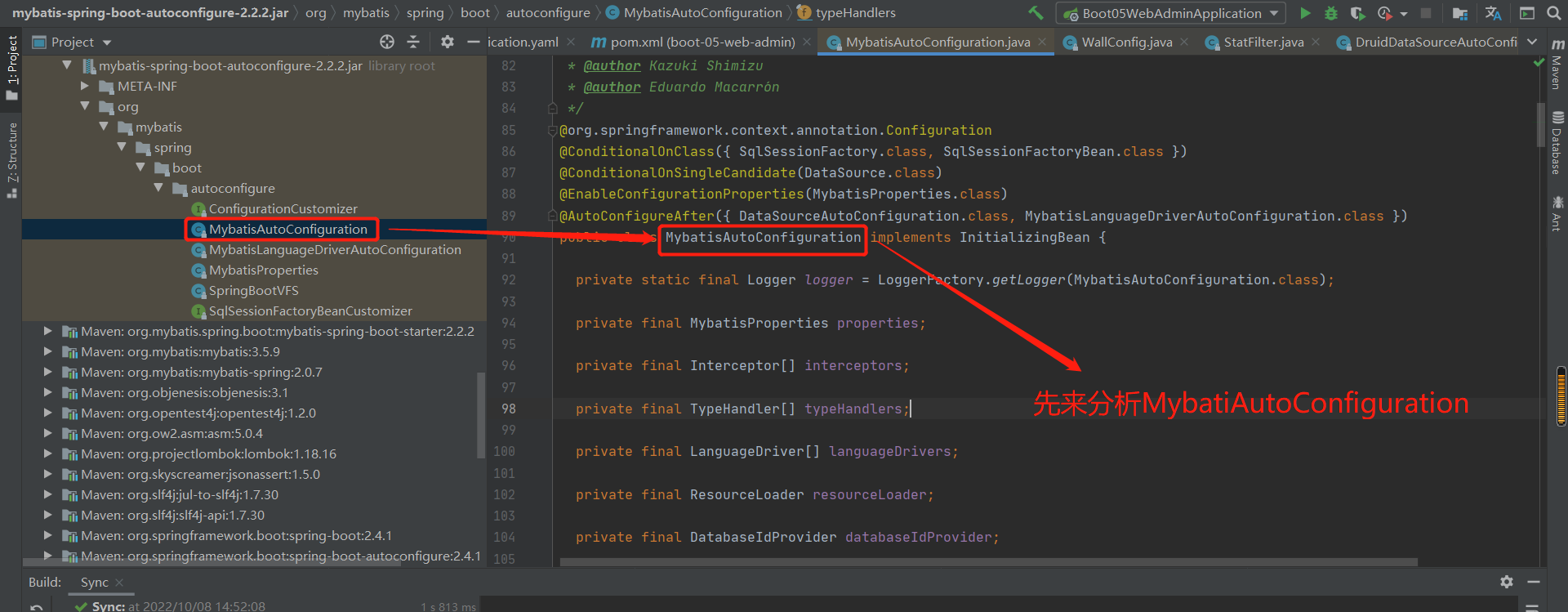This screenshot has width=1568, height=612.
Task: Open Project panel settings gear
Action: click(447, 42)
